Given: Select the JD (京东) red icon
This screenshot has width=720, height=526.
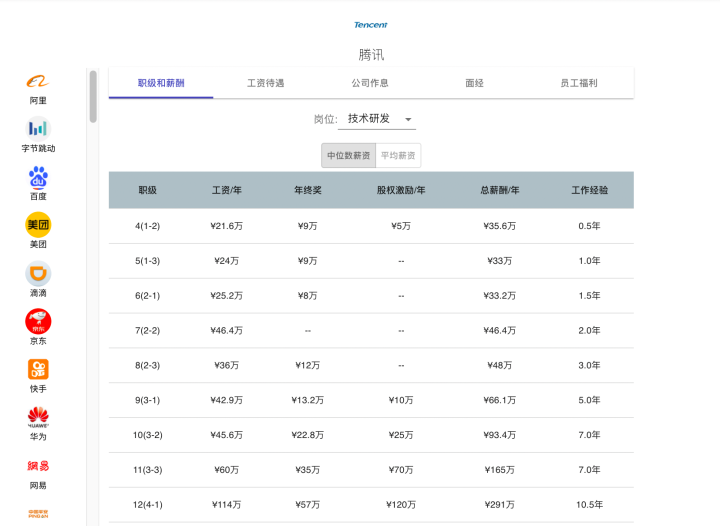Looking at the screenshot, I should click(38, 321).
